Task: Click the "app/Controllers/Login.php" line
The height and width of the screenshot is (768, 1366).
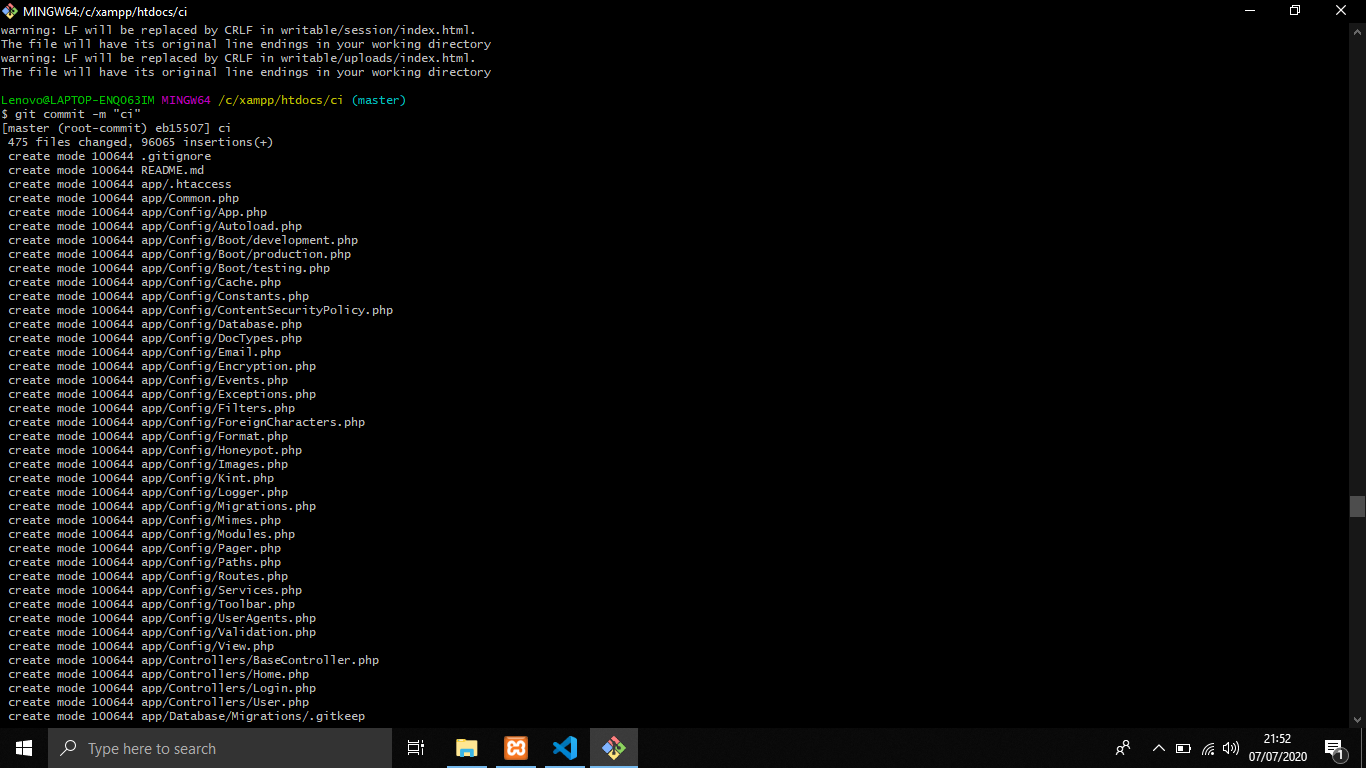Action: 162,688
